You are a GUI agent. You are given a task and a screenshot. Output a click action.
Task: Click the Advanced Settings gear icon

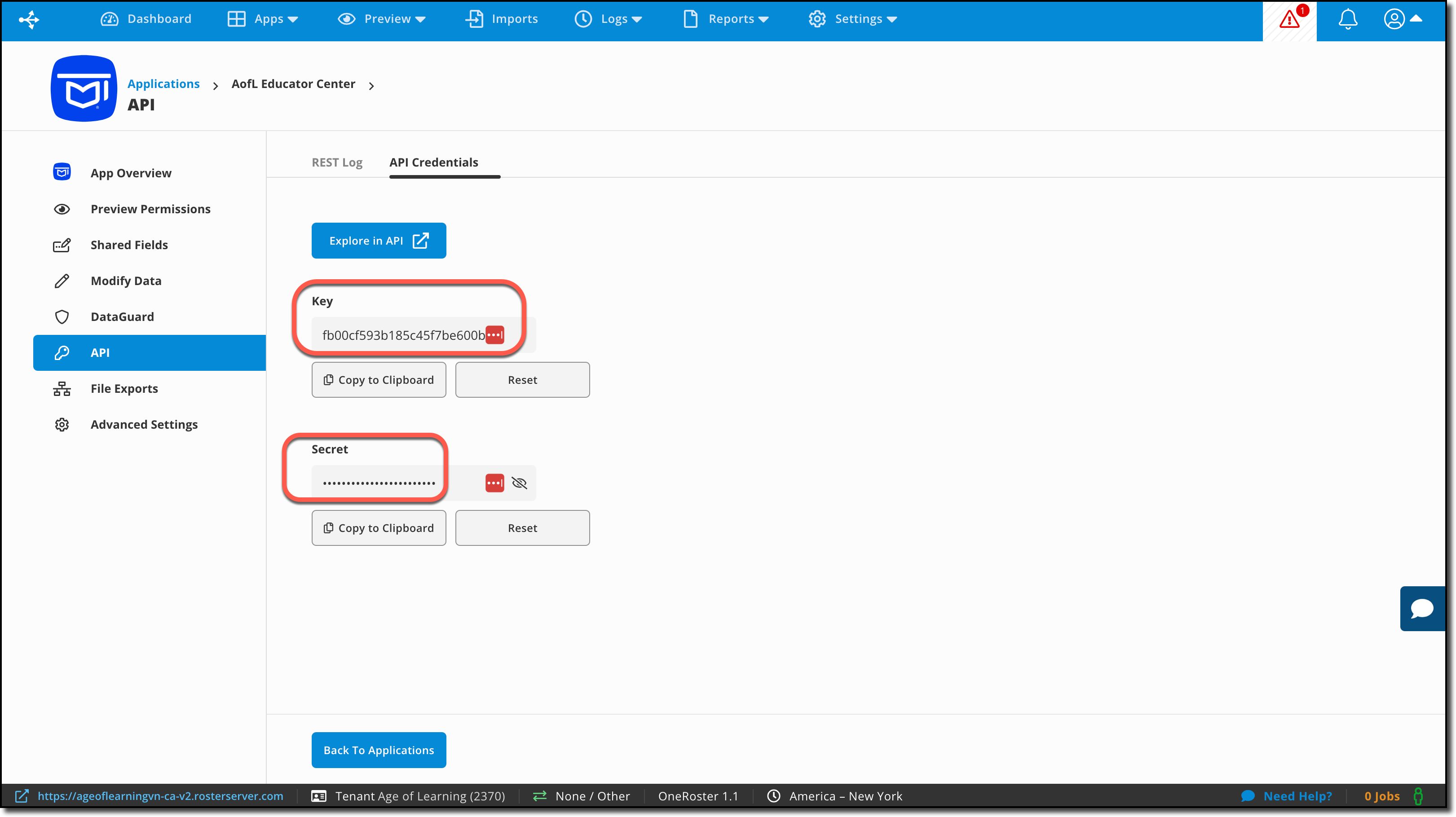click(x=62, y=424)
